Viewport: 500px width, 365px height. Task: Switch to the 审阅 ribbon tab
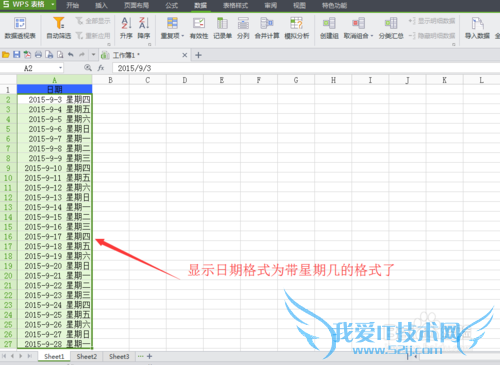271,5
